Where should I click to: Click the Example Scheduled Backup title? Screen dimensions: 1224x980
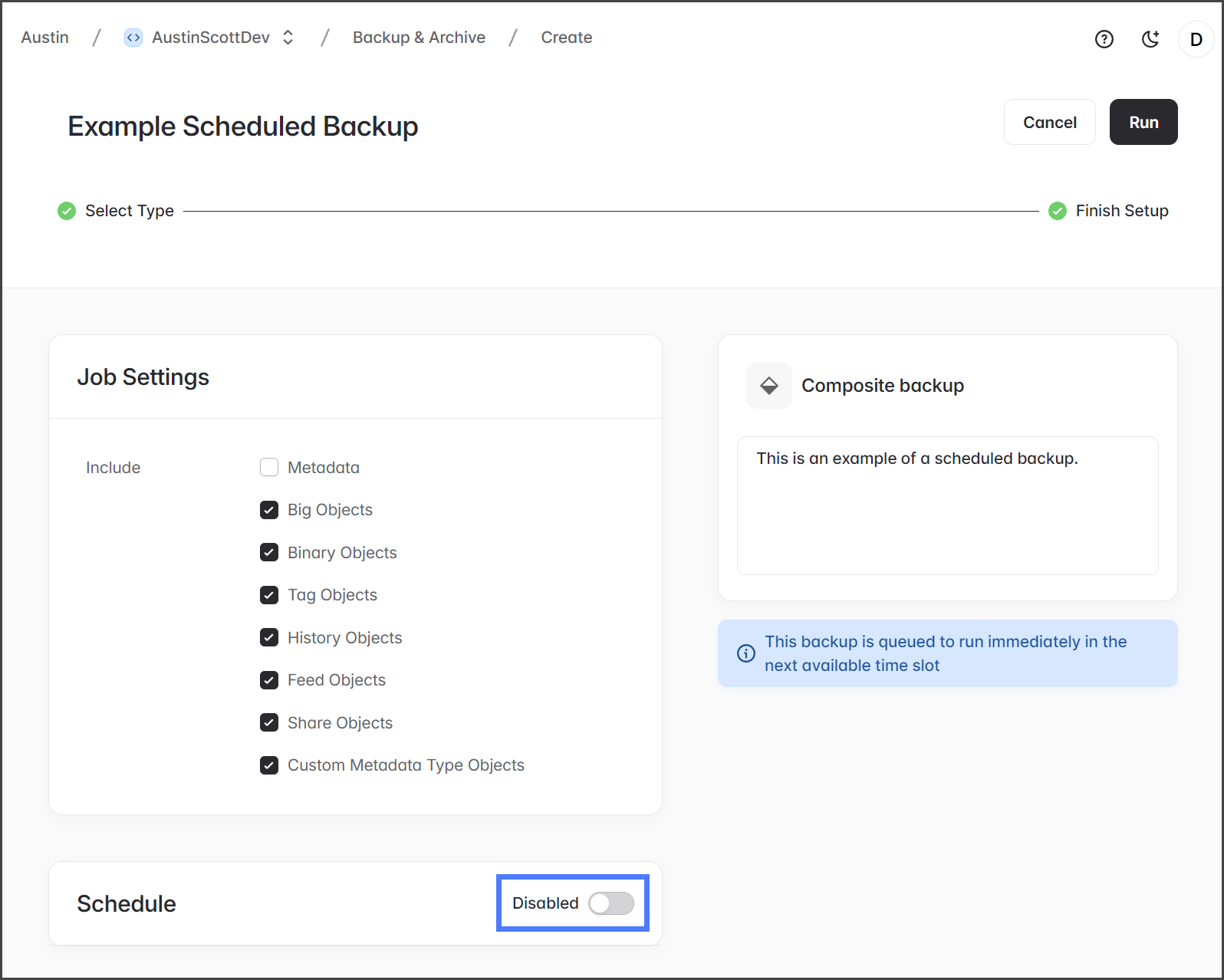point(243,127)
